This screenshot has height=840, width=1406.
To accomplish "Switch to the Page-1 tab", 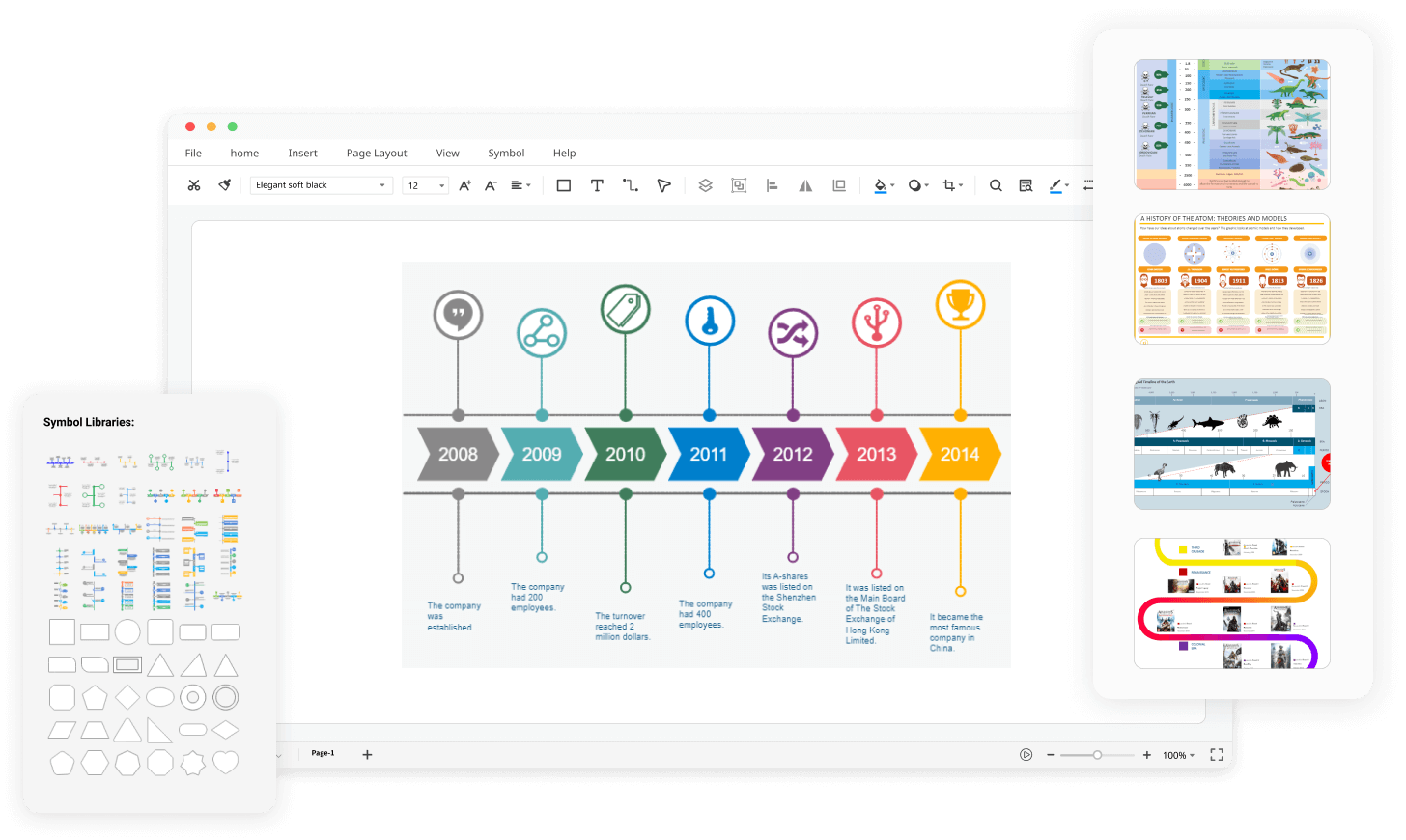I will [323, 753].
